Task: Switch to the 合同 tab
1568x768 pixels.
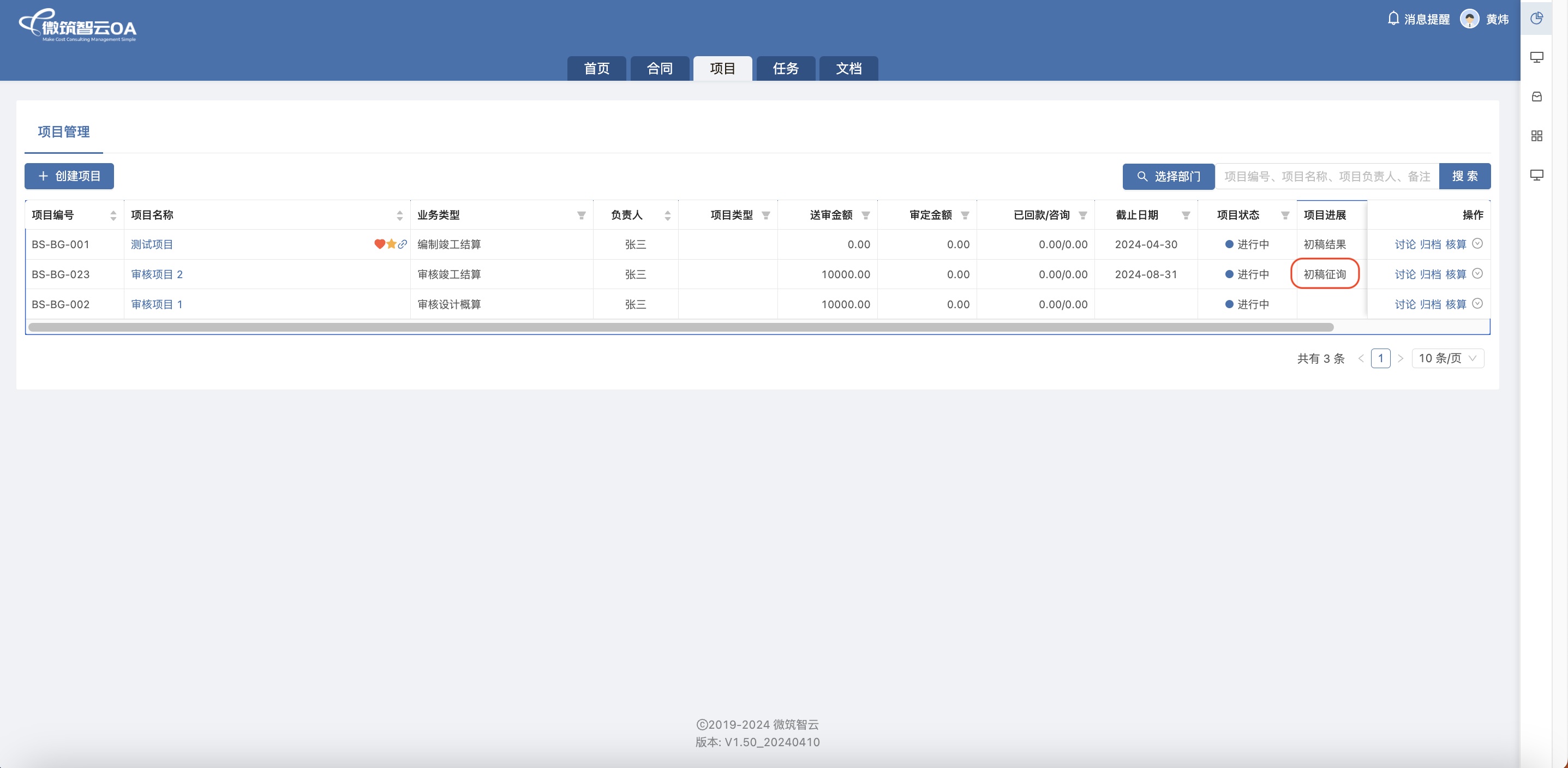Action: [x=660, y=69]
